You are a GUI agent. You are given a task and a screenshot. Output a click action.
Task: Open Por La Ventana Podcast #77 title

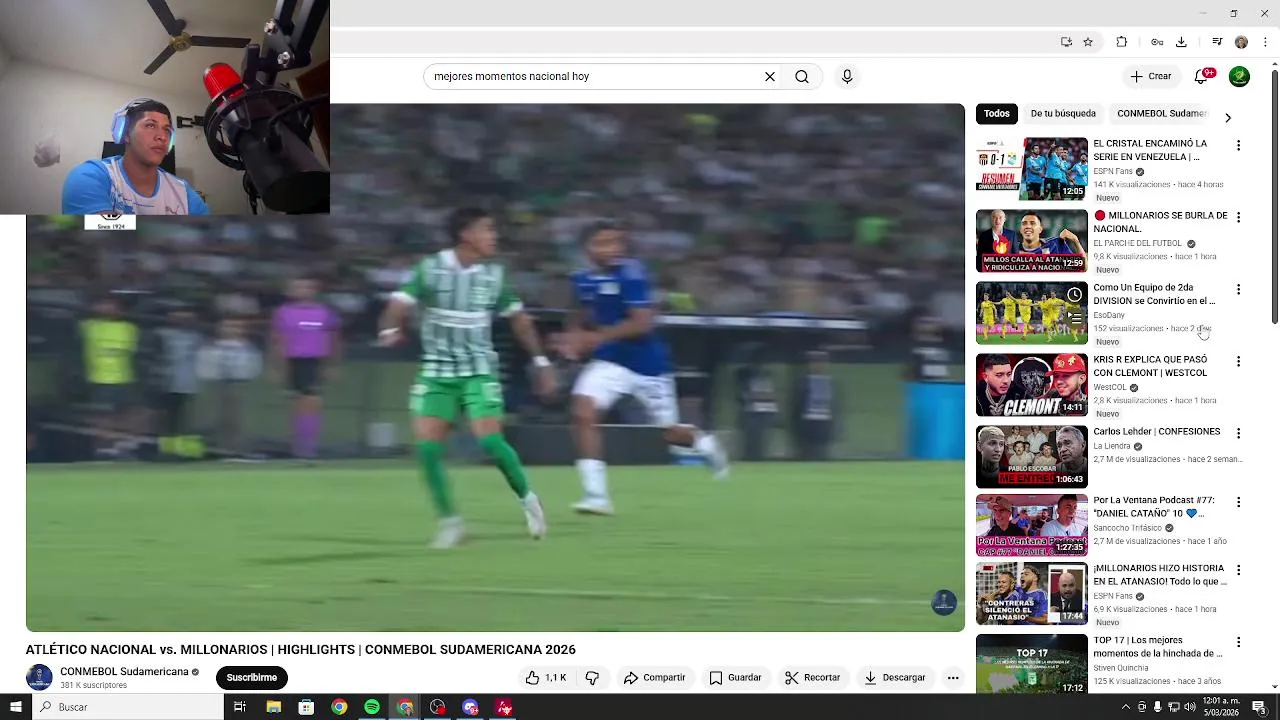coord(1154,506)
